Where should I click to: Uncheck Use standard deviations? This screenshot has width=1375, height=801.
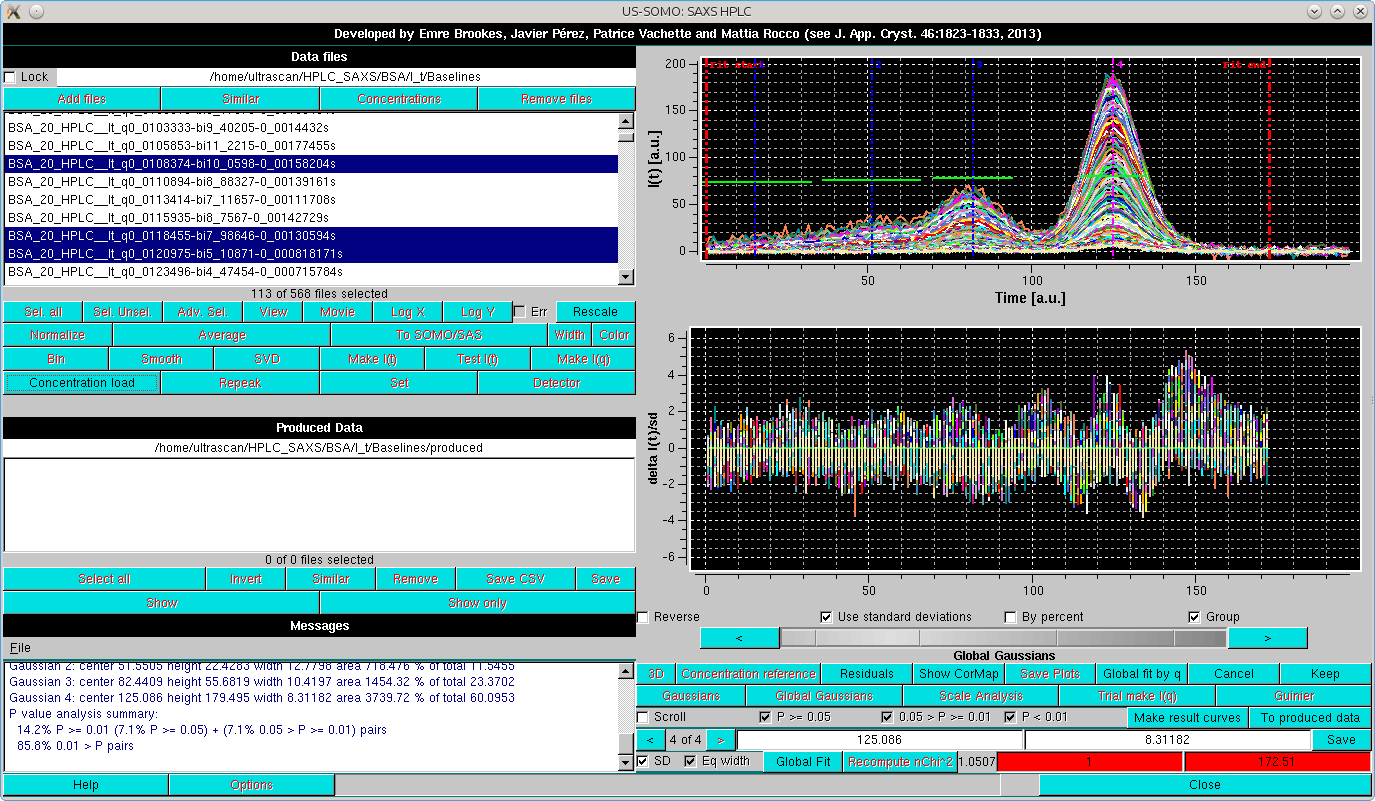pyautogui.click(x=826, y=617)
